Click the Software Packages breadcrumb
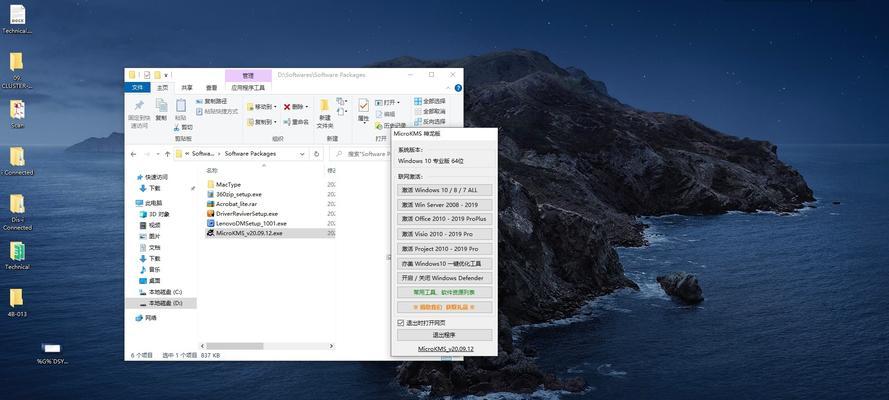 click(x=250, y=154)
